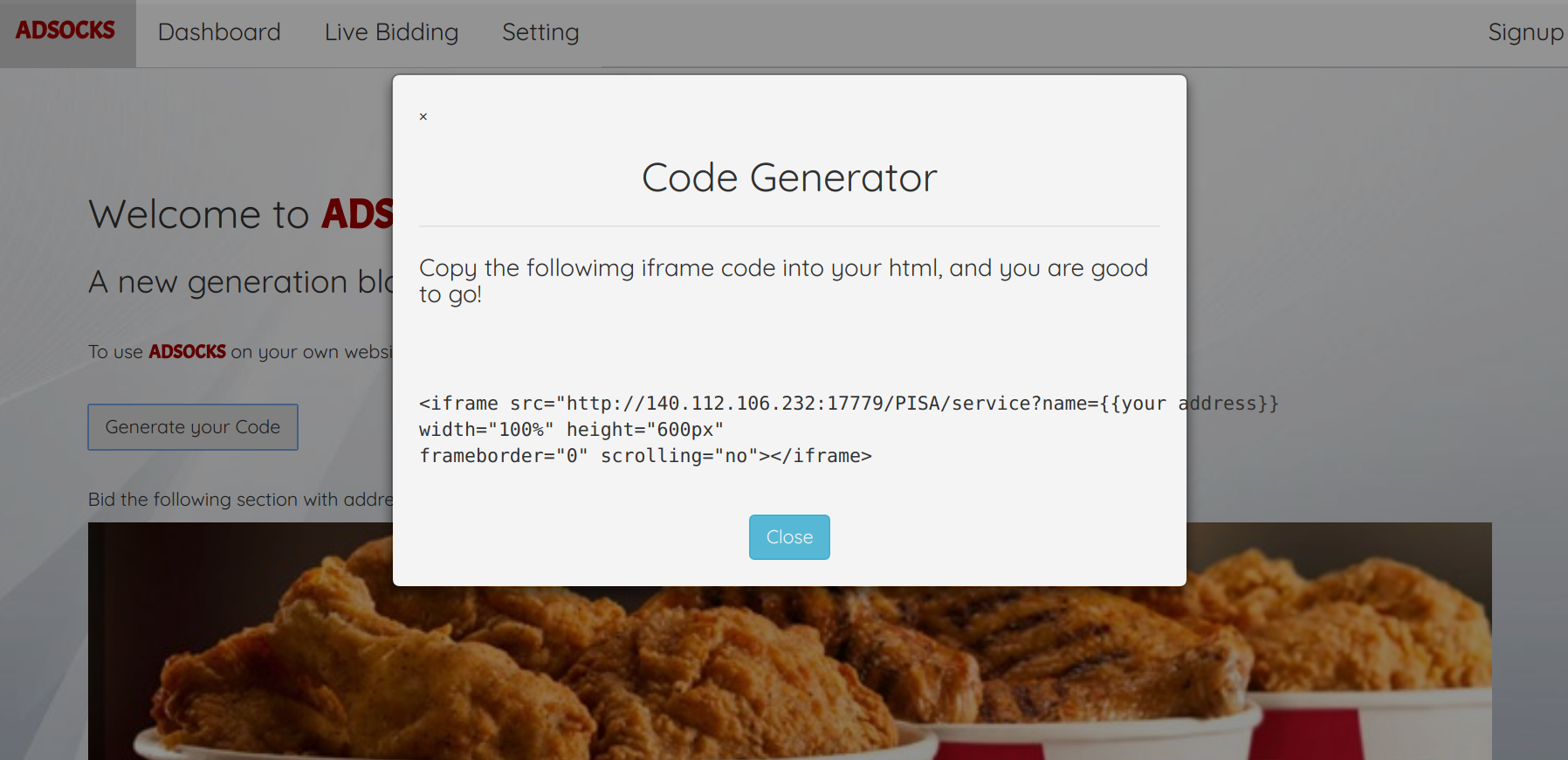
Task: Open the Dashboard menu item
Action: point(219,32)
